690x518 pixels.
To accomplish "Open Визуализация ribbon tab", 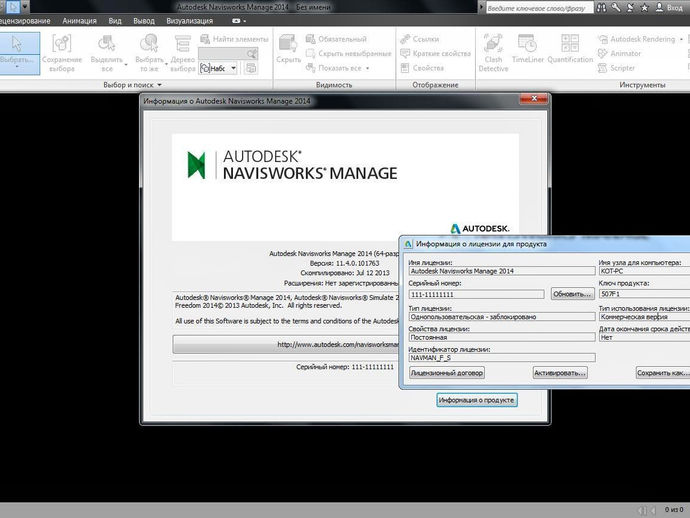I will [190, 21].
